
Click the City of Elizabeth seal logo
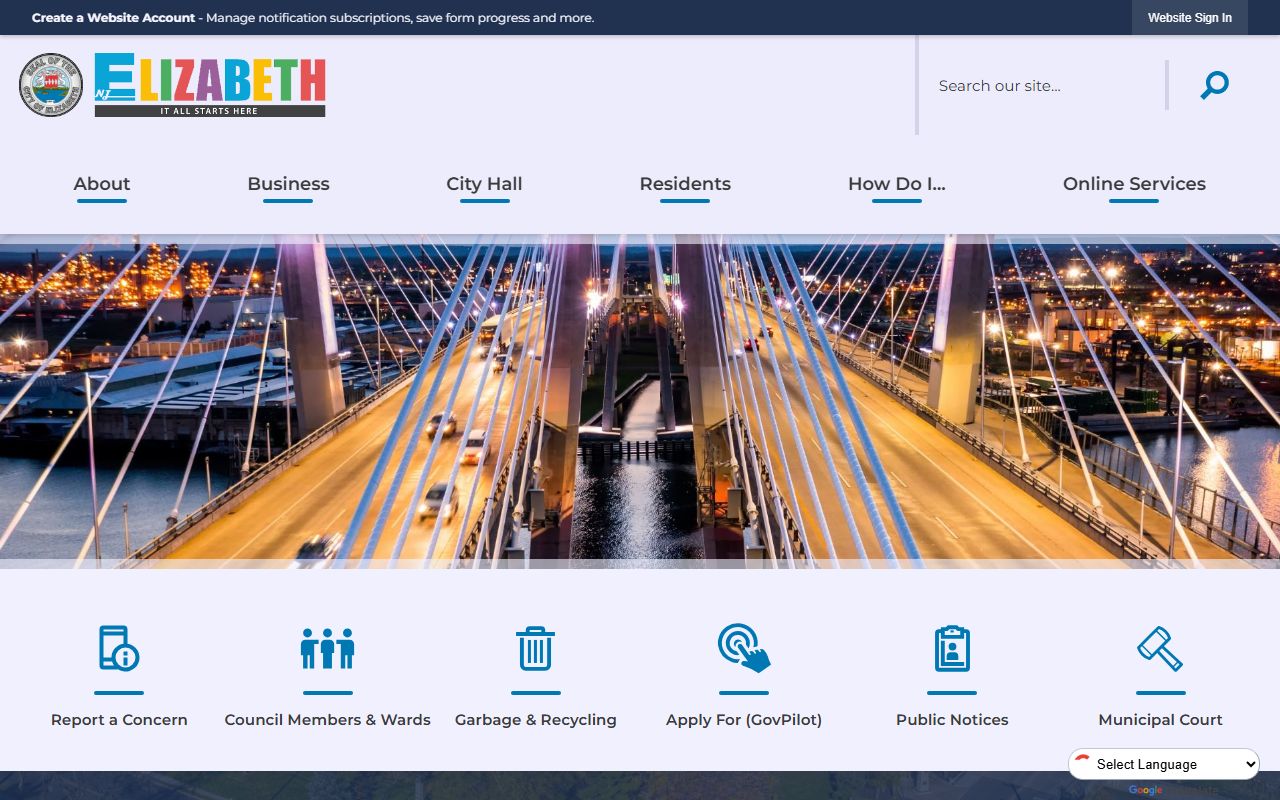point(51,85)
